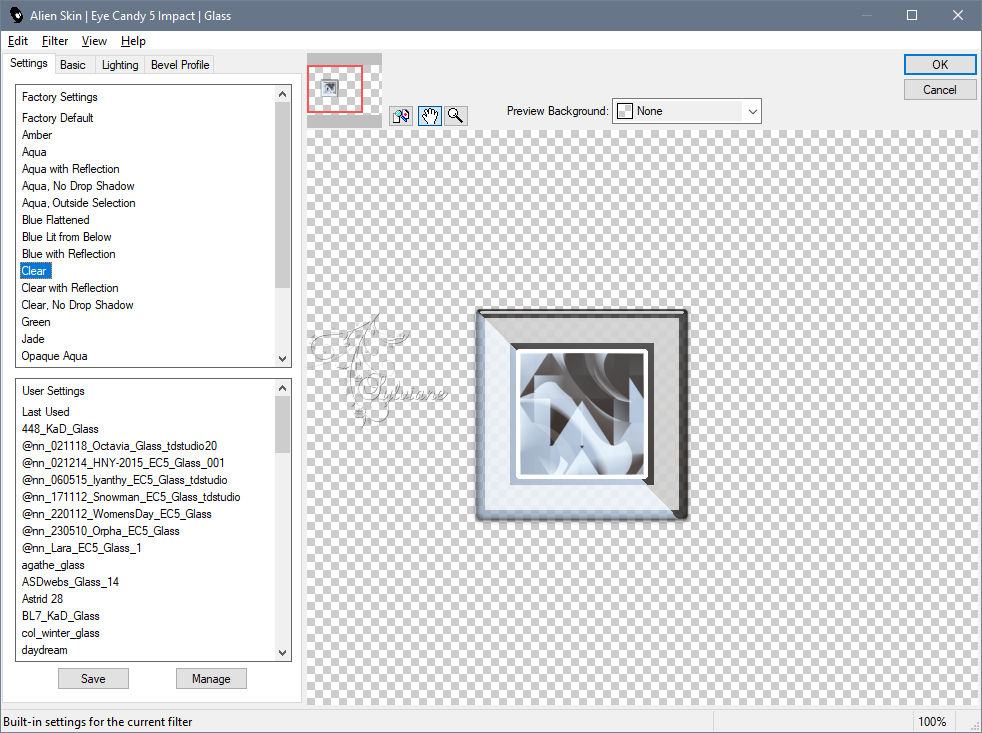Select the highlighted Clear preset

34,271
